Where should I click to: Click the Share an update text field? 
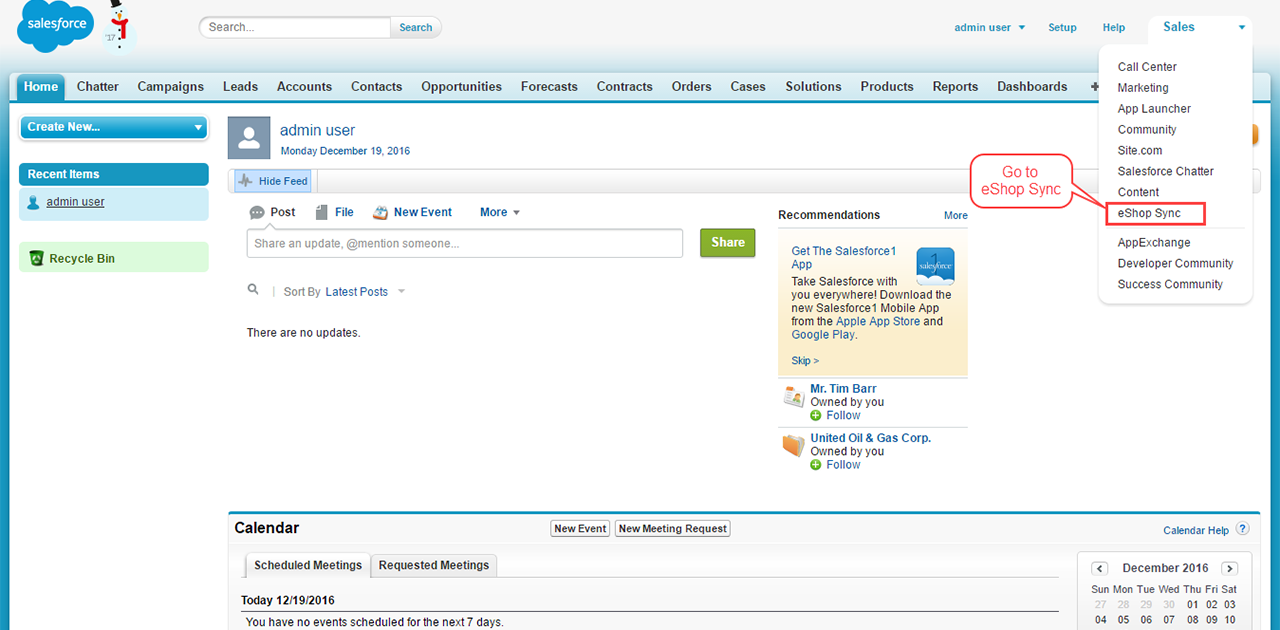(x=464, y=243)
